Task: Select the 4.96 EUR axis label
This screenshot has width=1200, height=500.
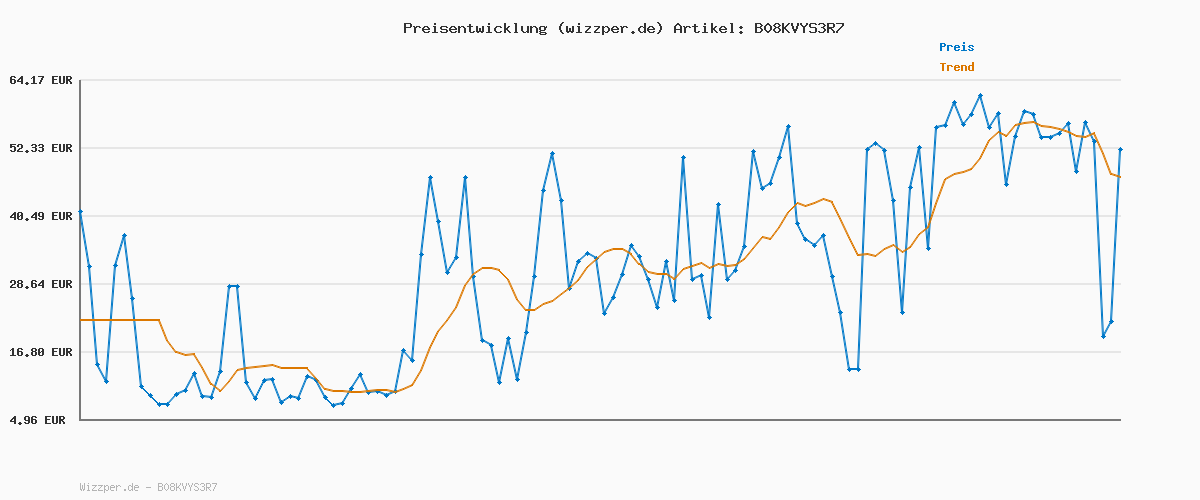Action: (x=38, y=420)
